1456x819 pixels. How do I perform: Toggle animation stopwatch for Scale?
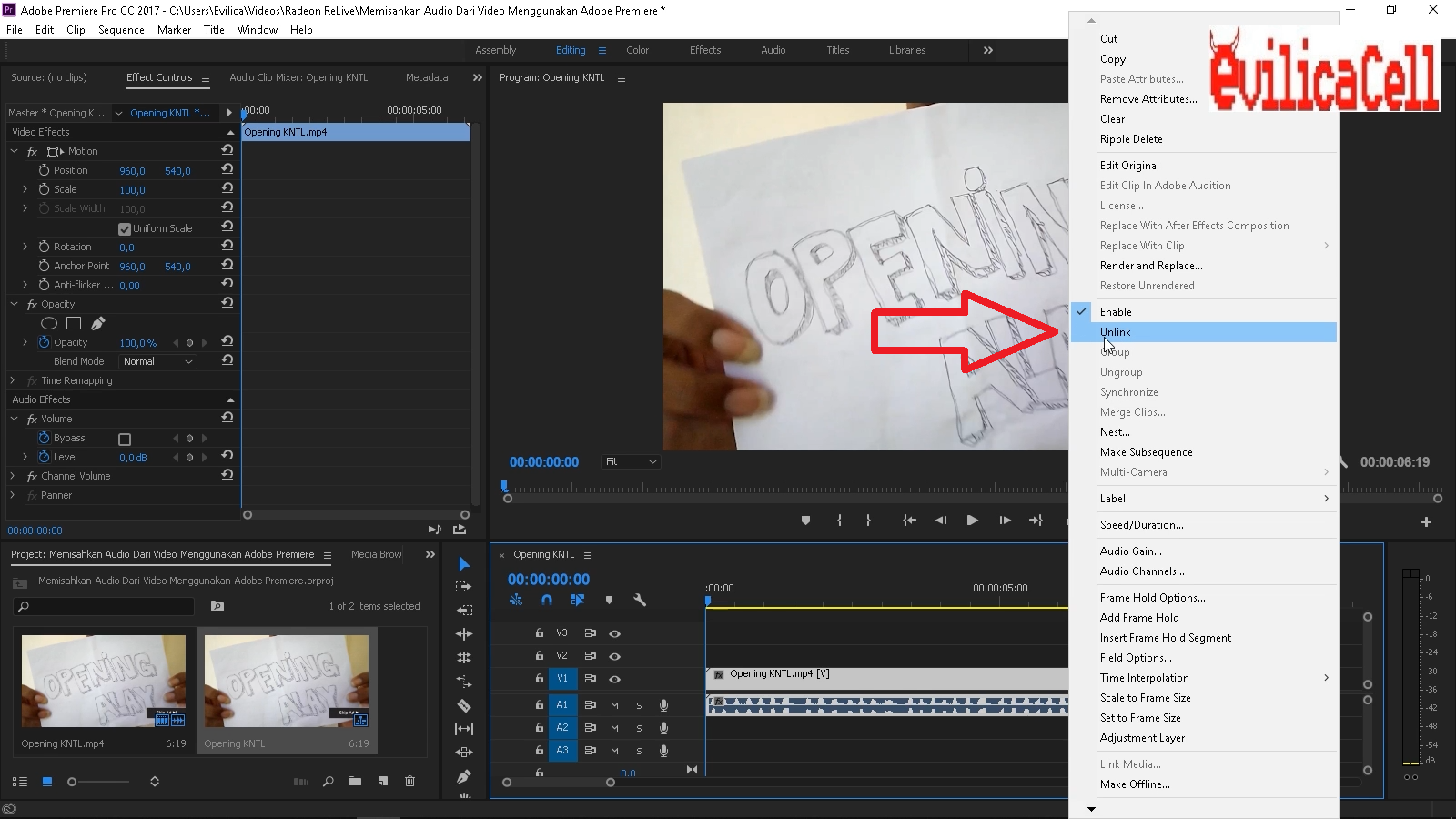44,189
